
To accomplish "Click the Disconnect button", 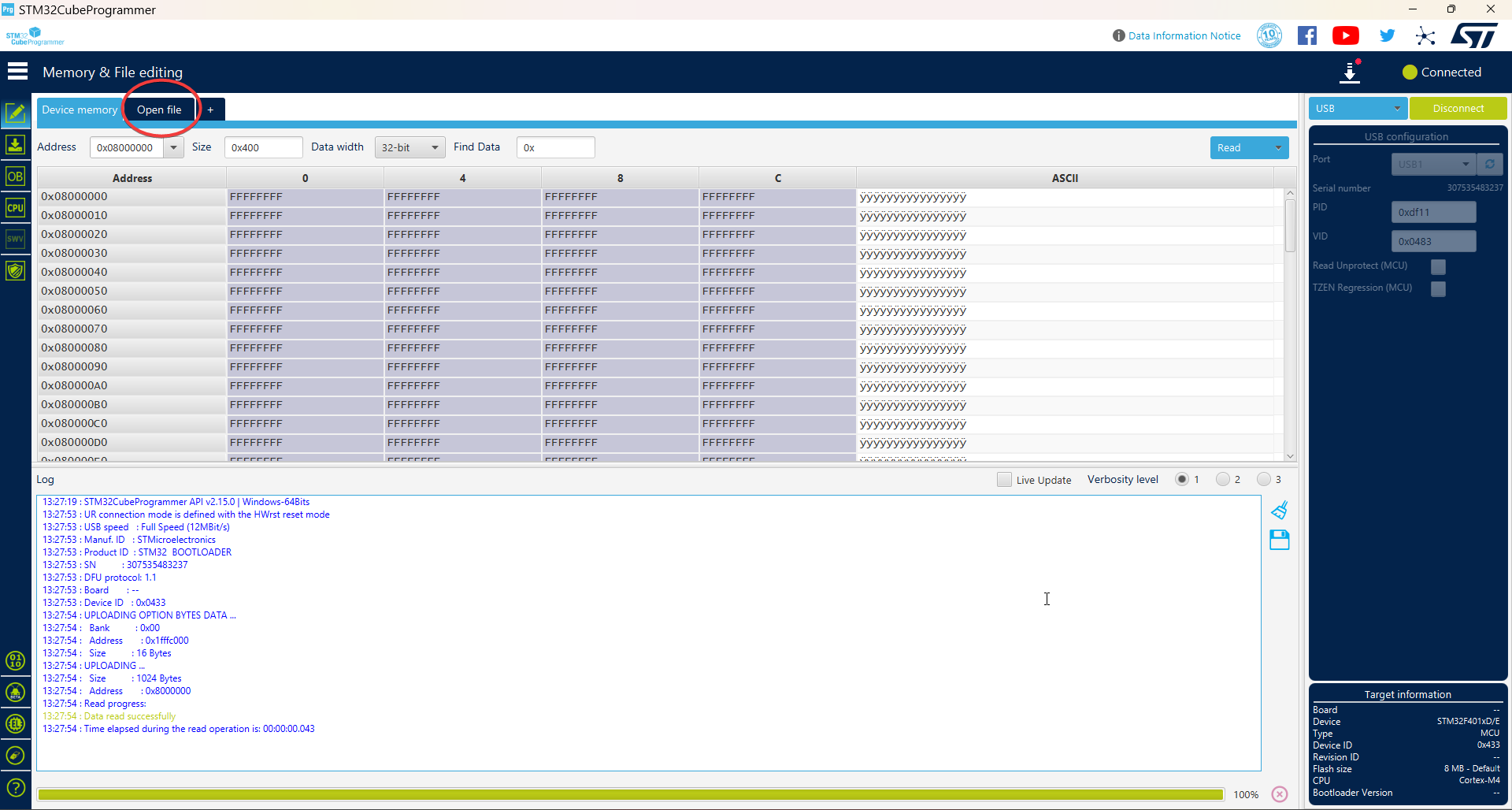I will (1458, 108).
